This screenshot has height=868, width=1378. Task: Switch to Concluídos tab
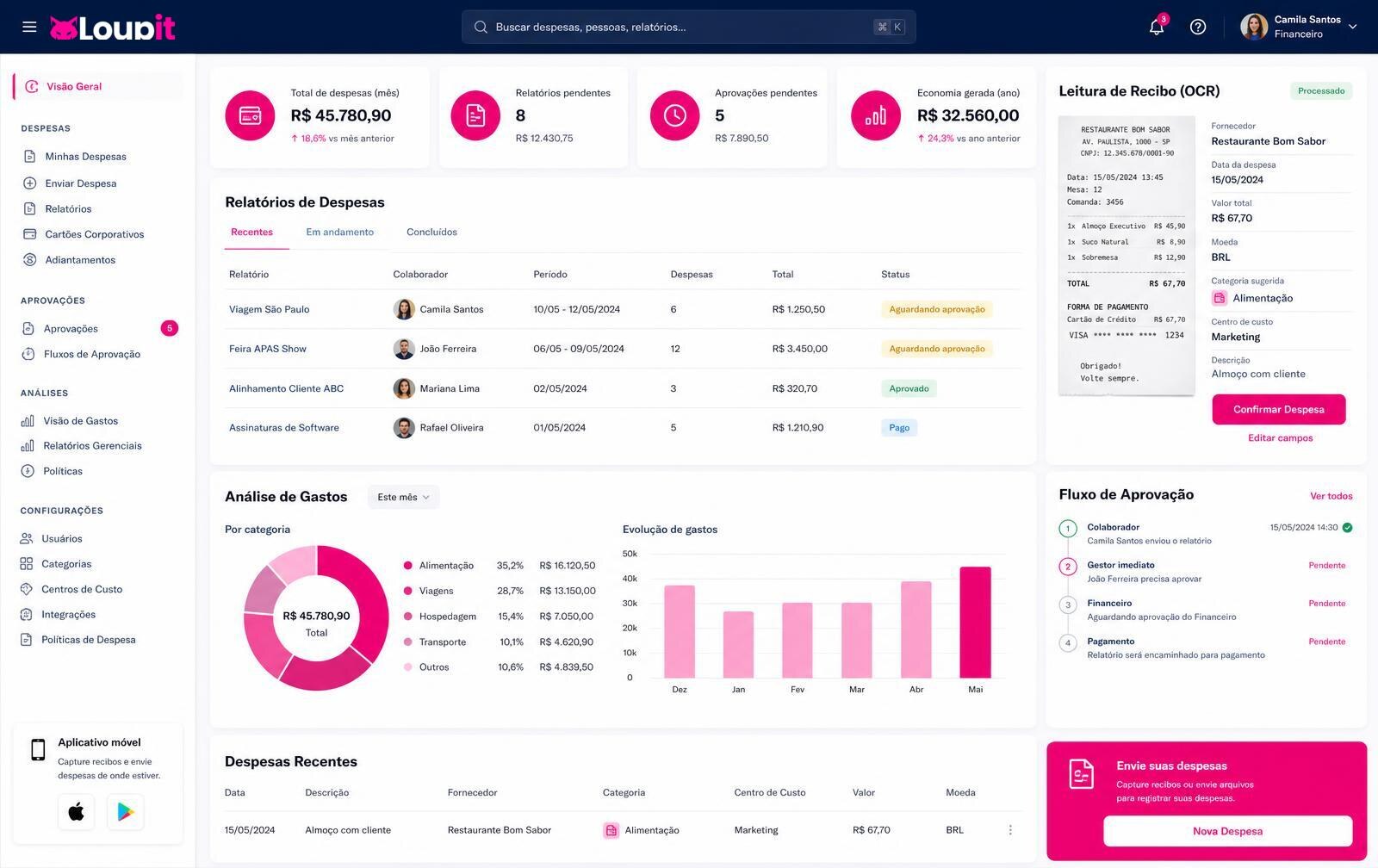click(x=431, y=232)
